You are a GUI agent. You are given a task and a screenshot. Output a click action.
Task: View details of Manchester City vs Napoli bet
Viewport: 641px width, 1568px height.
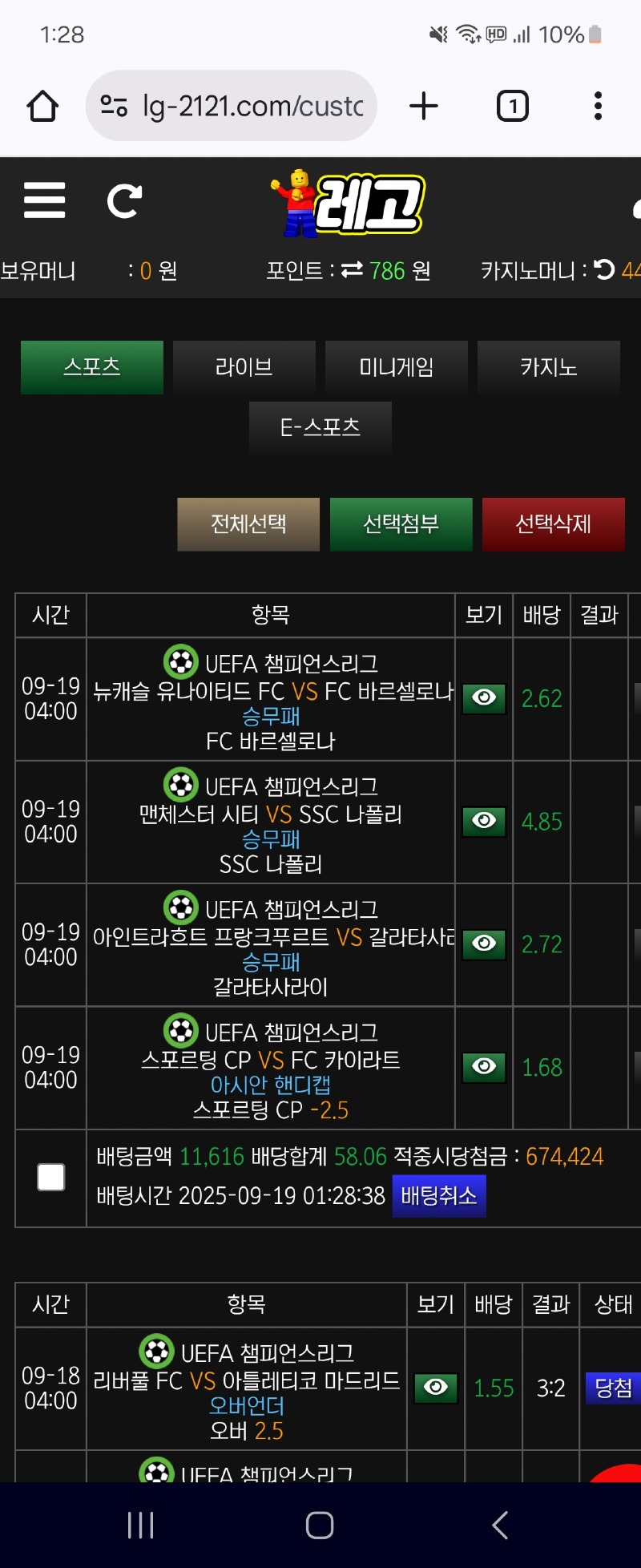pos(484,821)
